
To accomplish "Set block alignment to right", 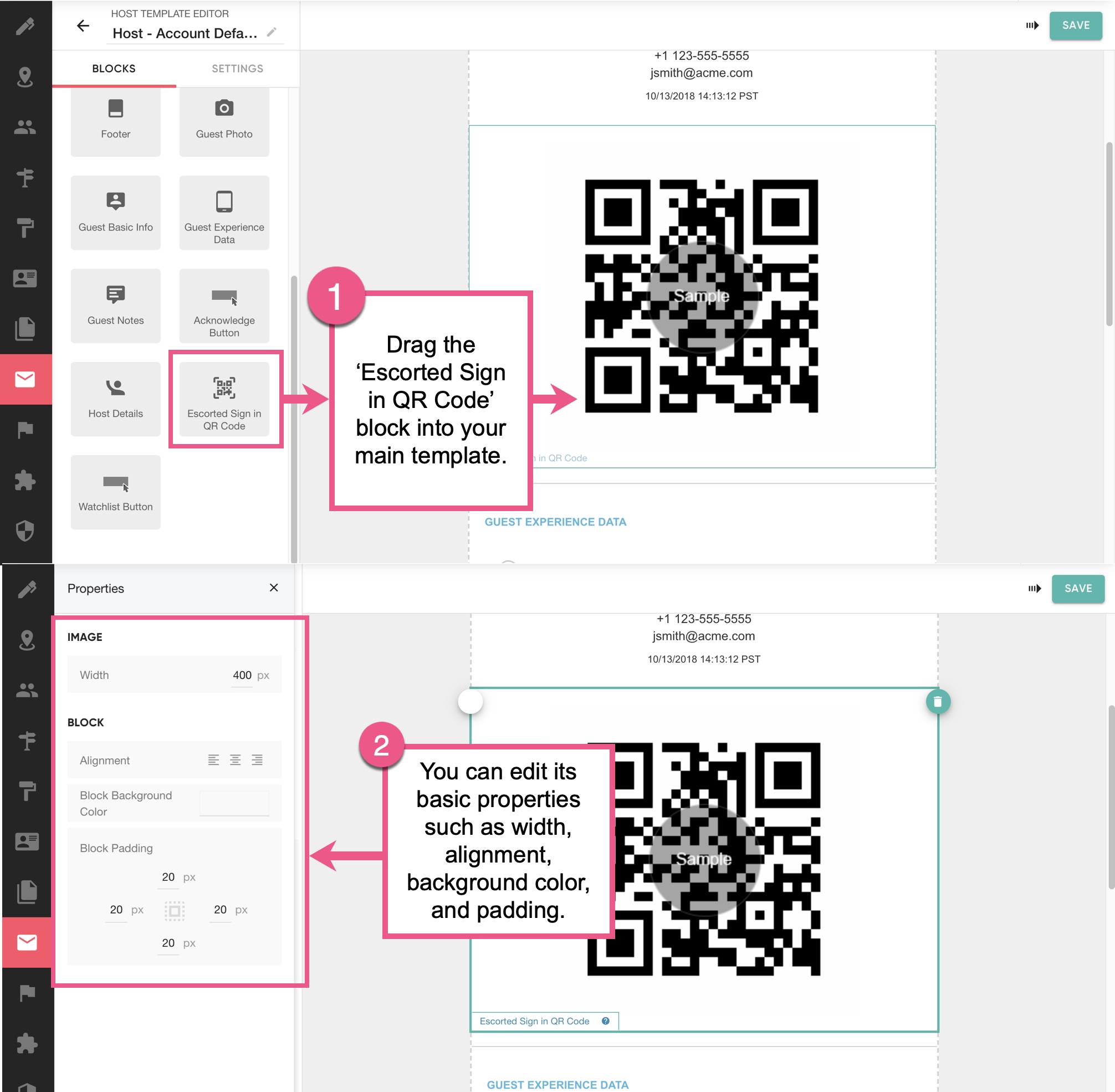I will coord(257,760).
